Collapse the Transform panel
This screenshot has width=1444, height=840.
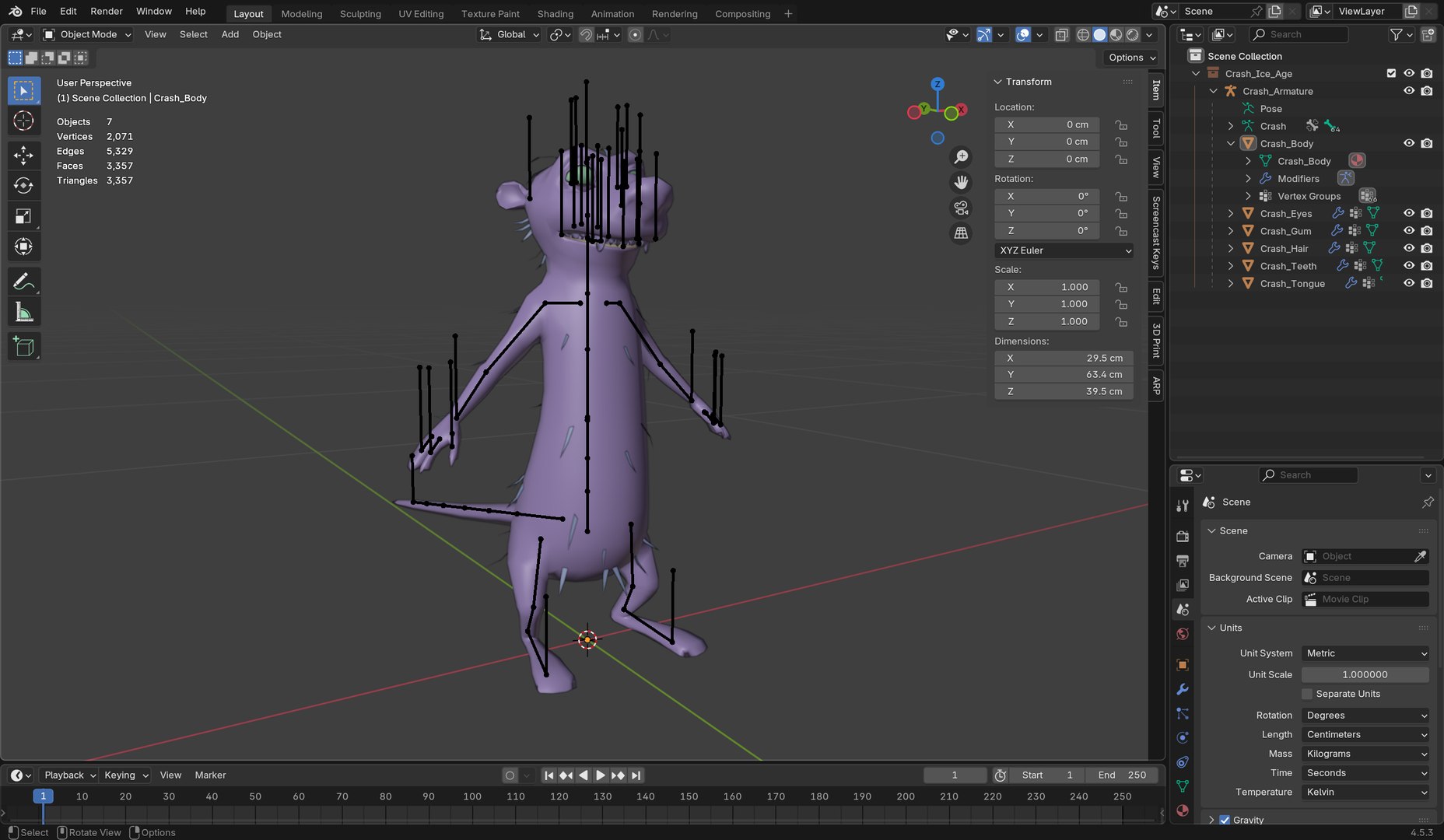(x=998, y=82)
